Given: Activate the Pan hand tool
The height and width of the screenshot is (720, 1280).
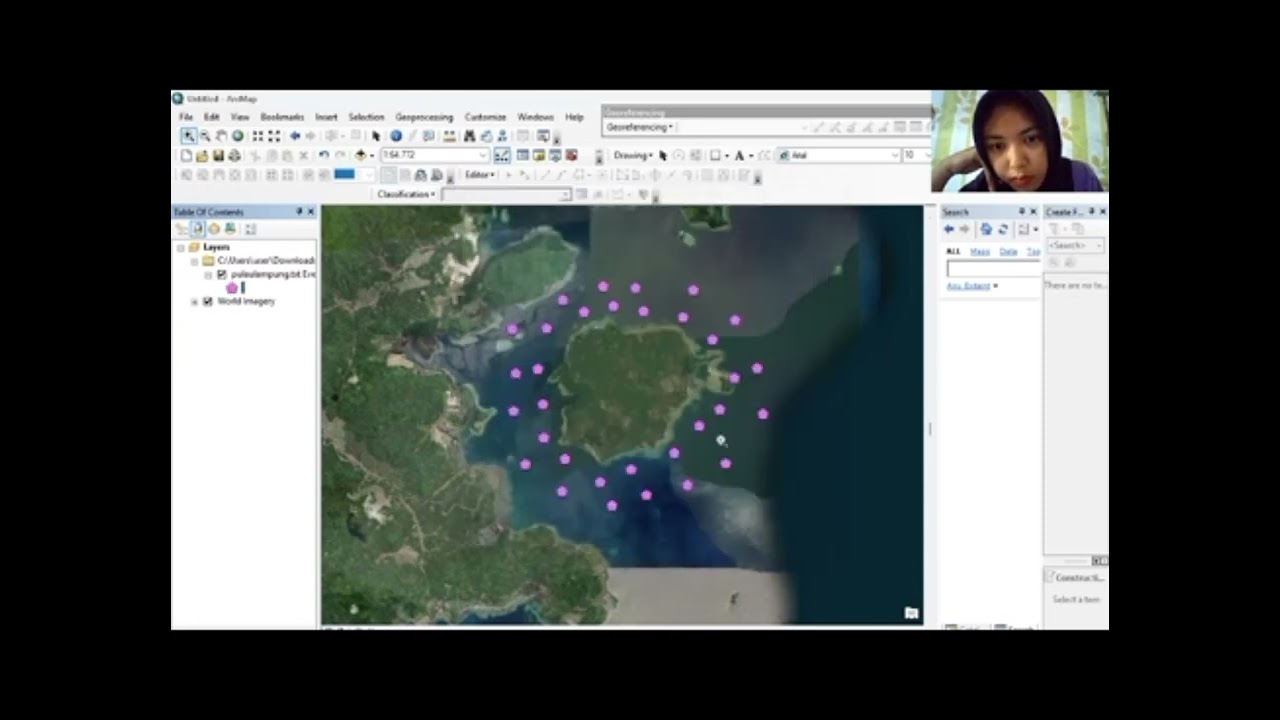Looking at the screenshot, I should 221,136.
